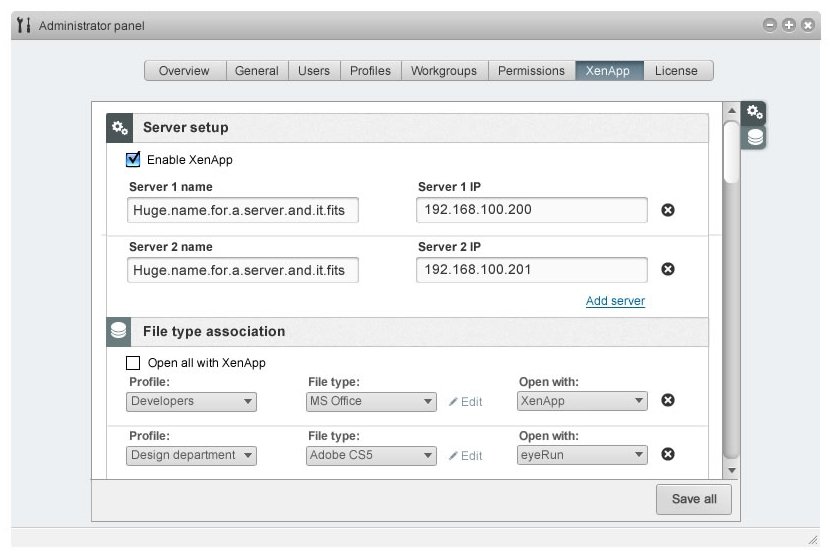The height and width of the screenshot is (558, 830).
Task: Switch to the Profiles tab
Action: click(371, 70)
